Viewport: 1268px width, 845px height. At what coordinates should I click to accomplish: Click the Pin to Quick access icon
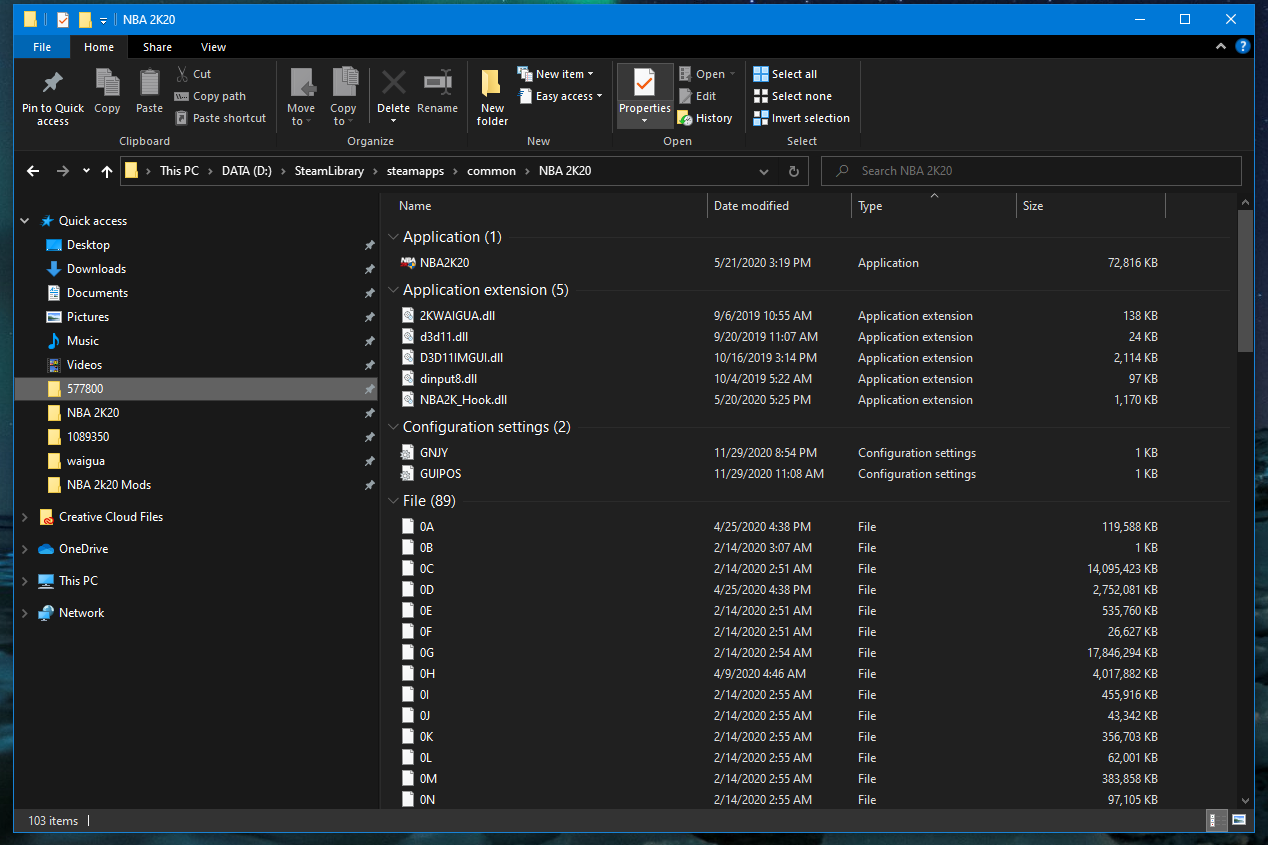[53, 83]
